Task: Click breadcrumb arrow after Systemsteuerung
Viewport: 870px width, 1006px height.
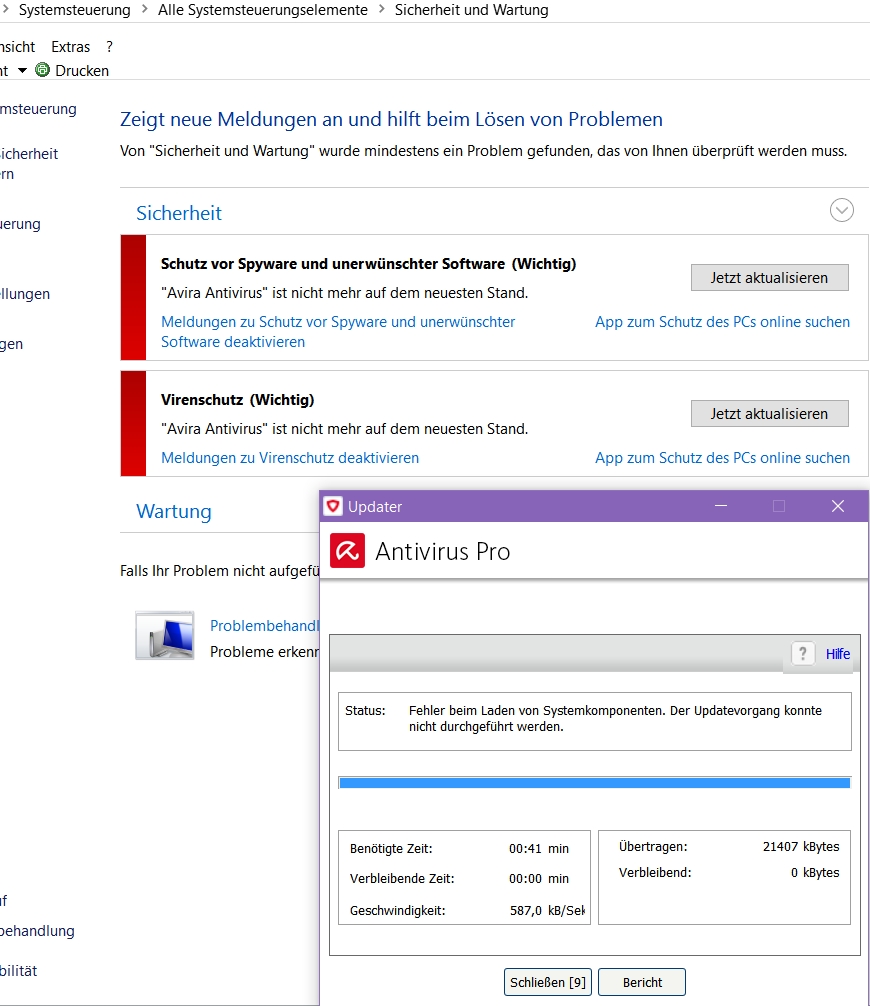Action: tap(144, 10)
